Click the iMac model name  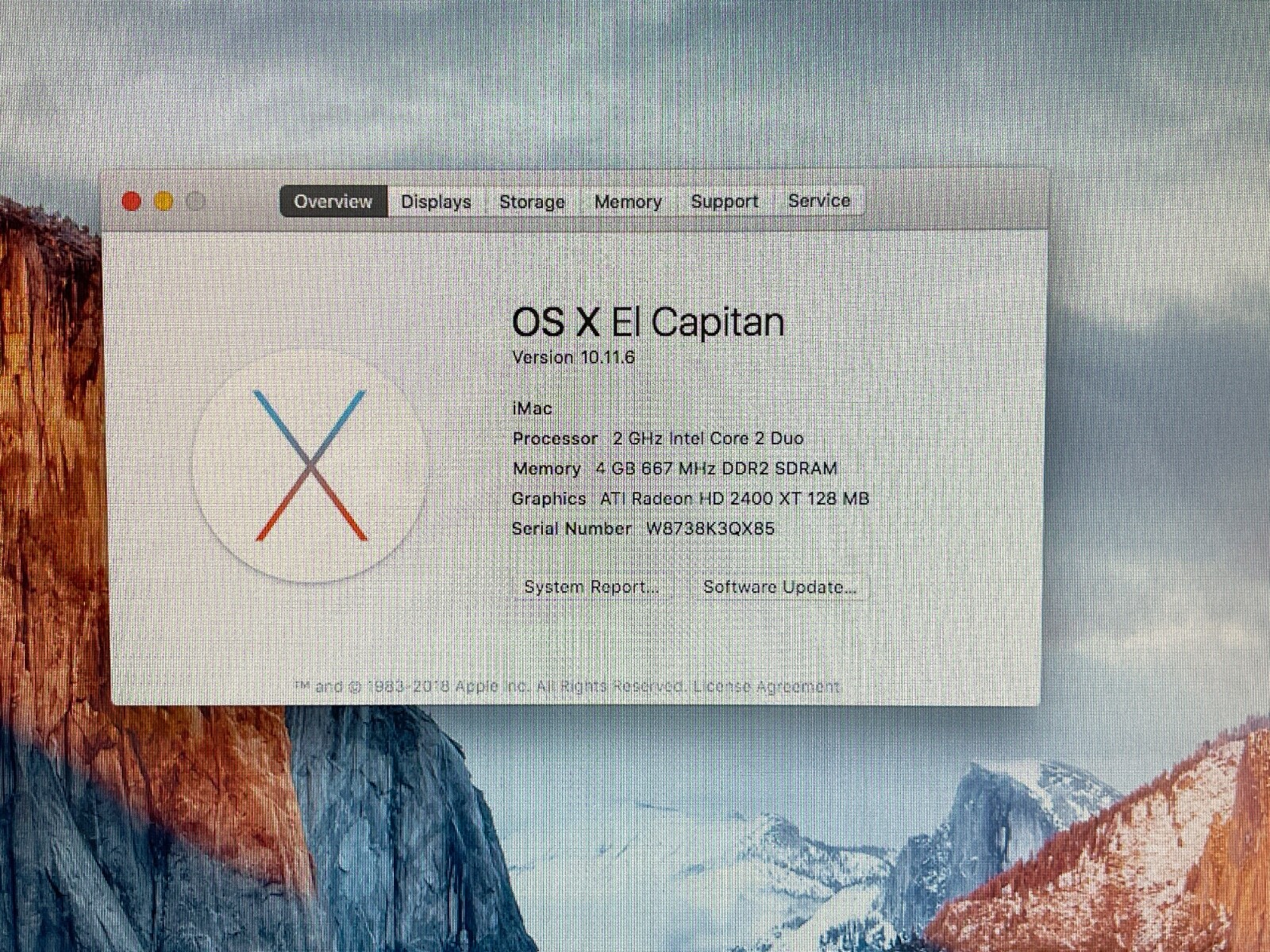(533, 409)
